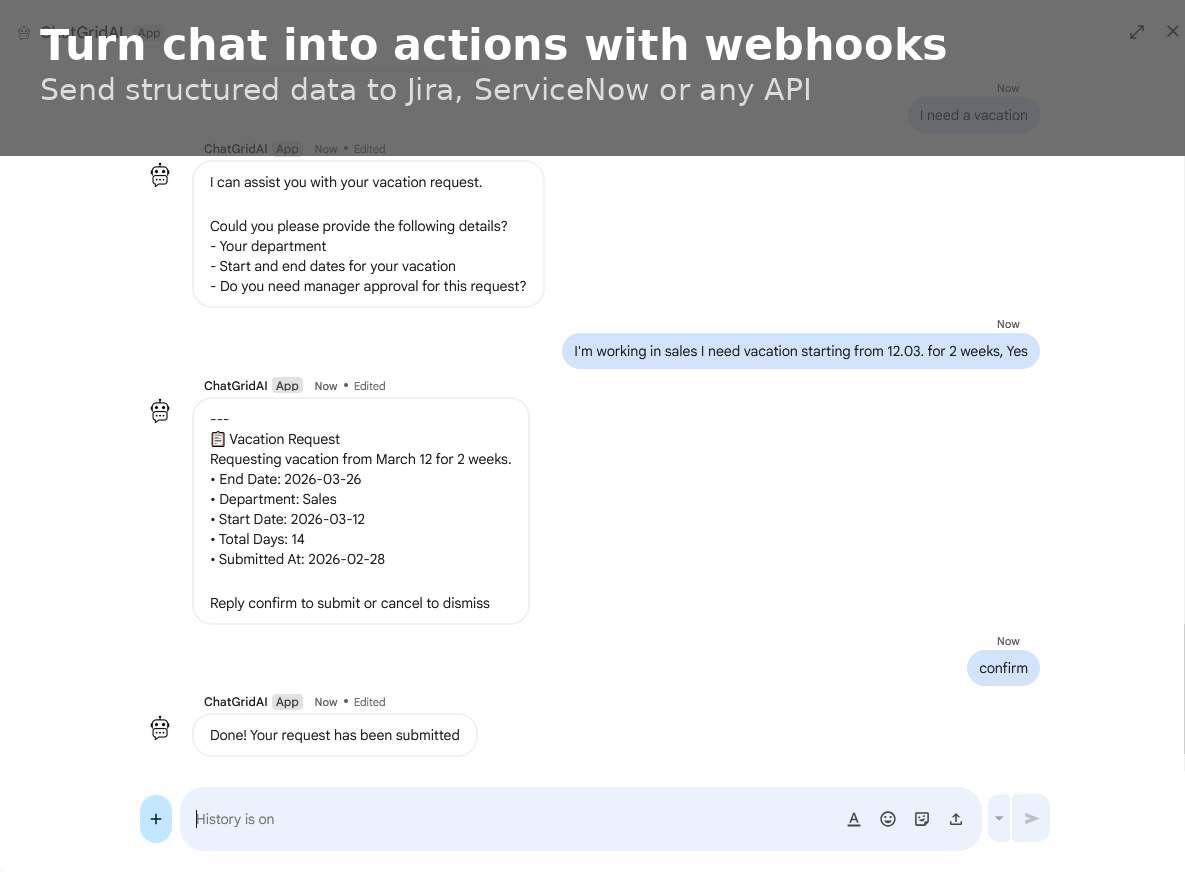Click the App badge above Done message

click(x=287, y=702)
